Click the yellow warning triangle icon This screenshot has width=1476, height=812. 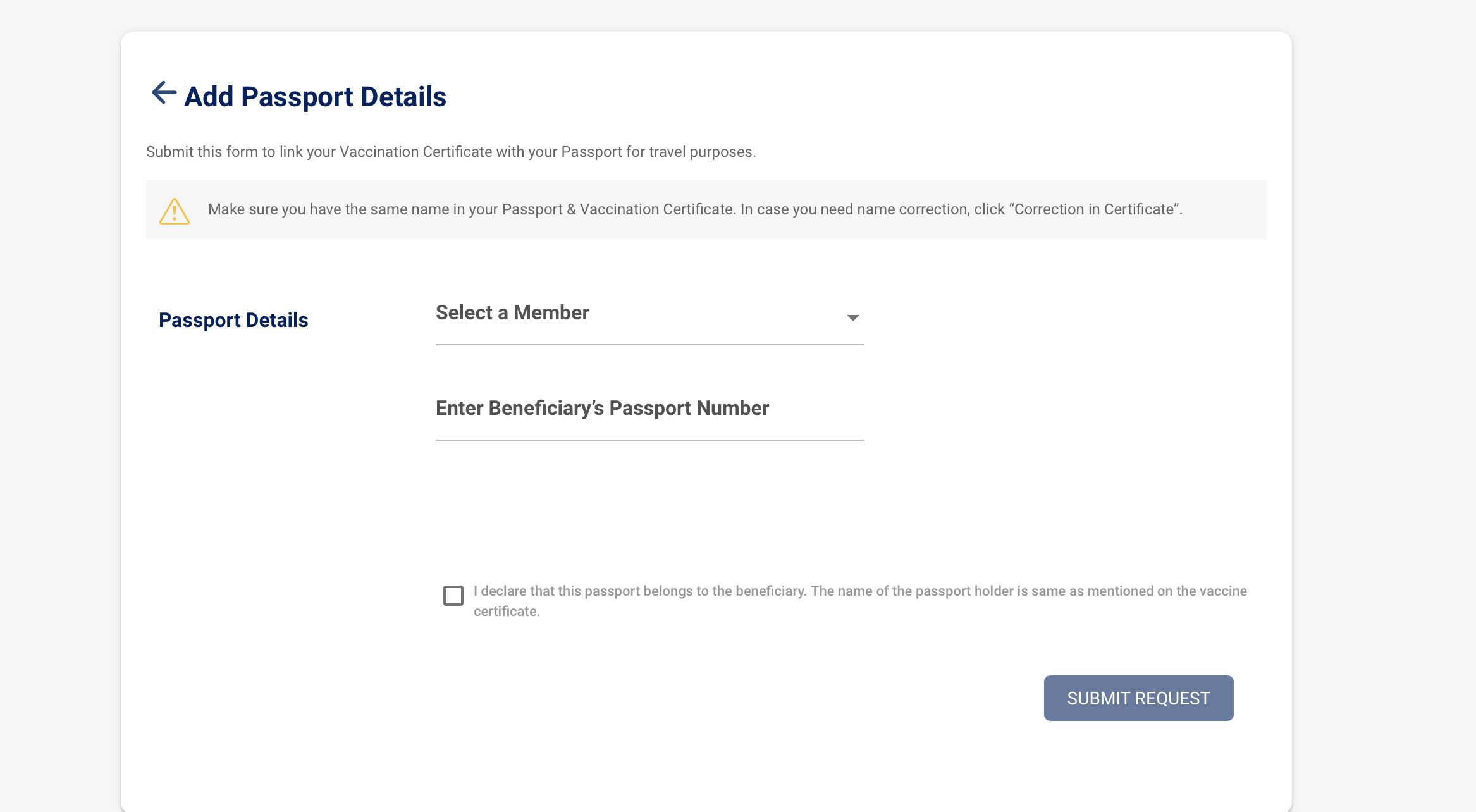[175, 211]
